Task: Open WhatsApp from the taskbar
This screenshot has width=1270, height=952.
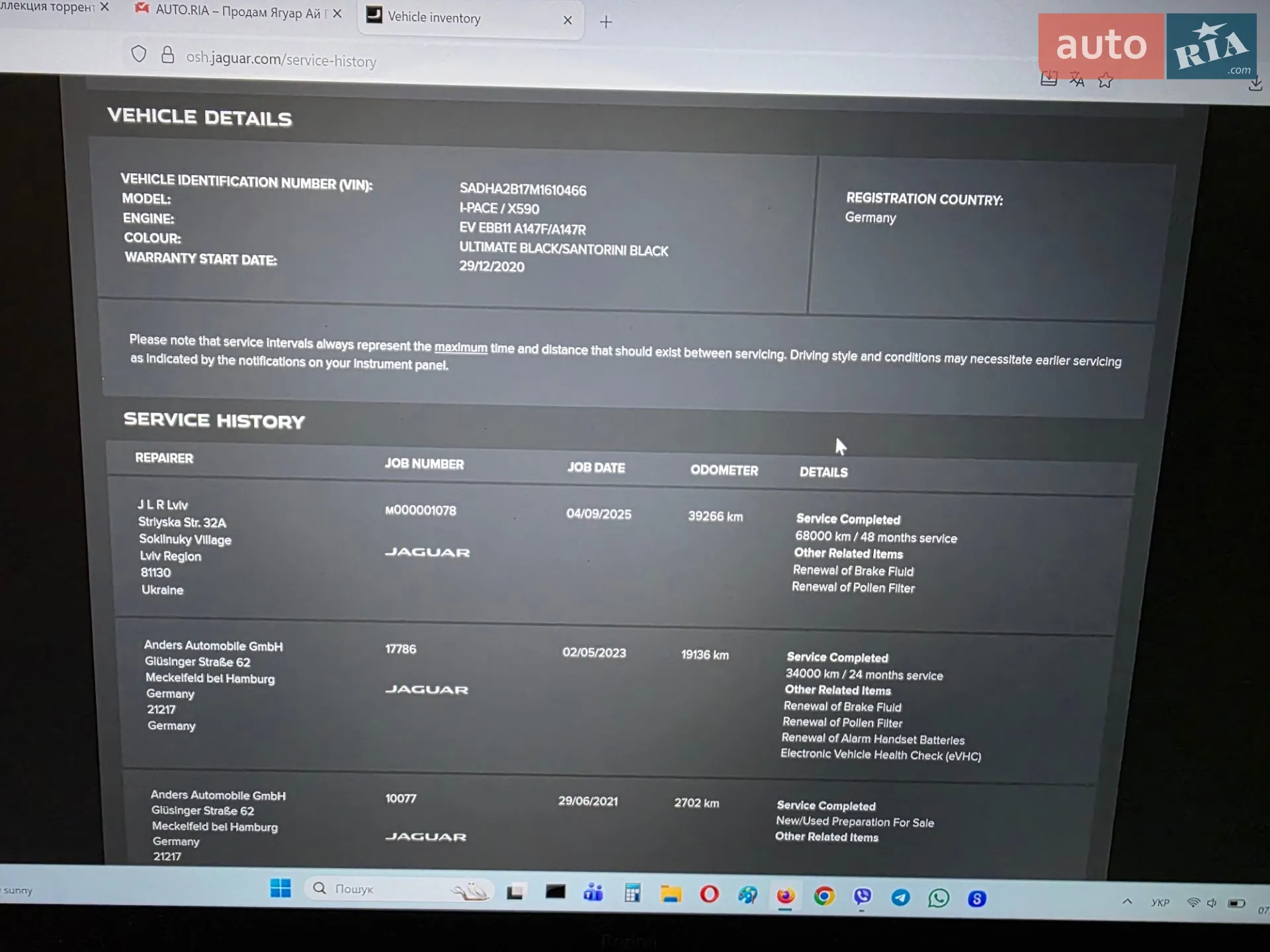Action: pos(939,898)
